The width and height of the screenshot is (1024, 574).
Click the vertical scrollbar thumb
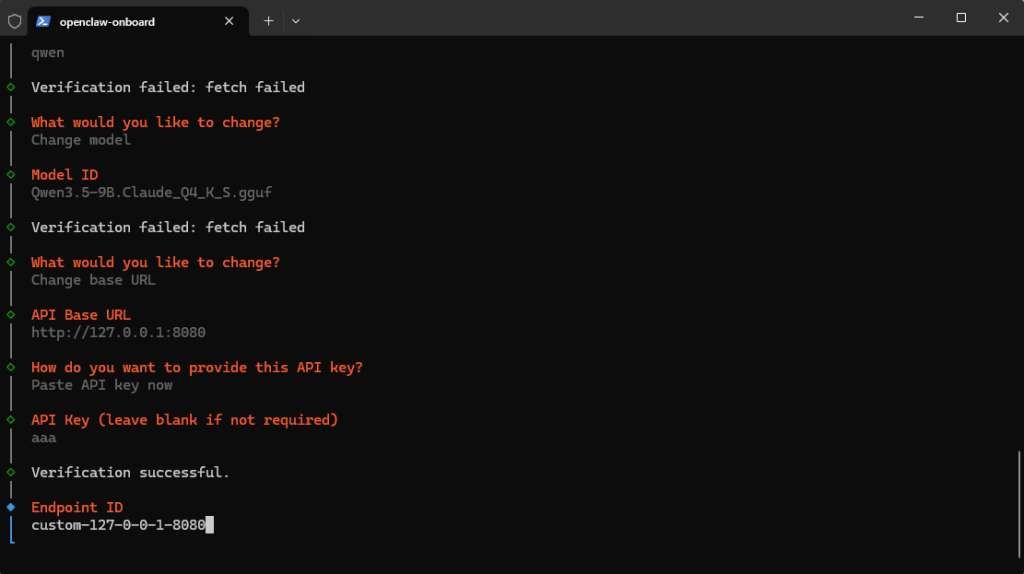point(1018,496)
